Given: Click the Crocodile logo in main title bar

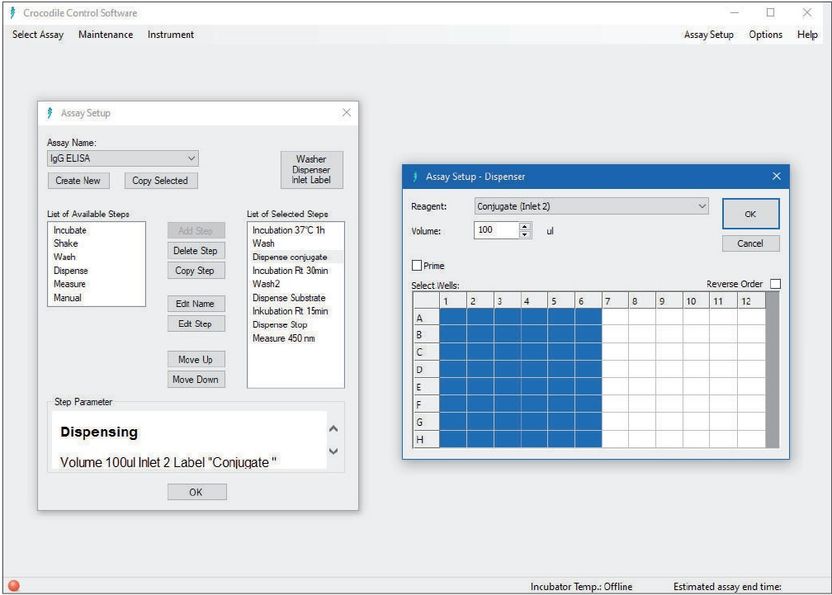Looking at the screenshot, I should pos(13,13).
